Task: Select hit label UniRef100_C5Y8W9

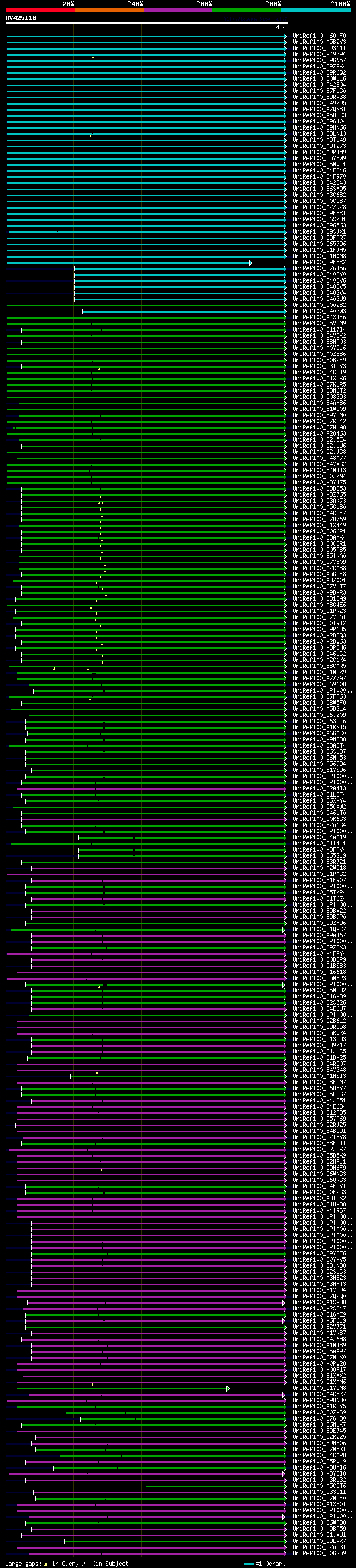Action: (x=319, y=159)
